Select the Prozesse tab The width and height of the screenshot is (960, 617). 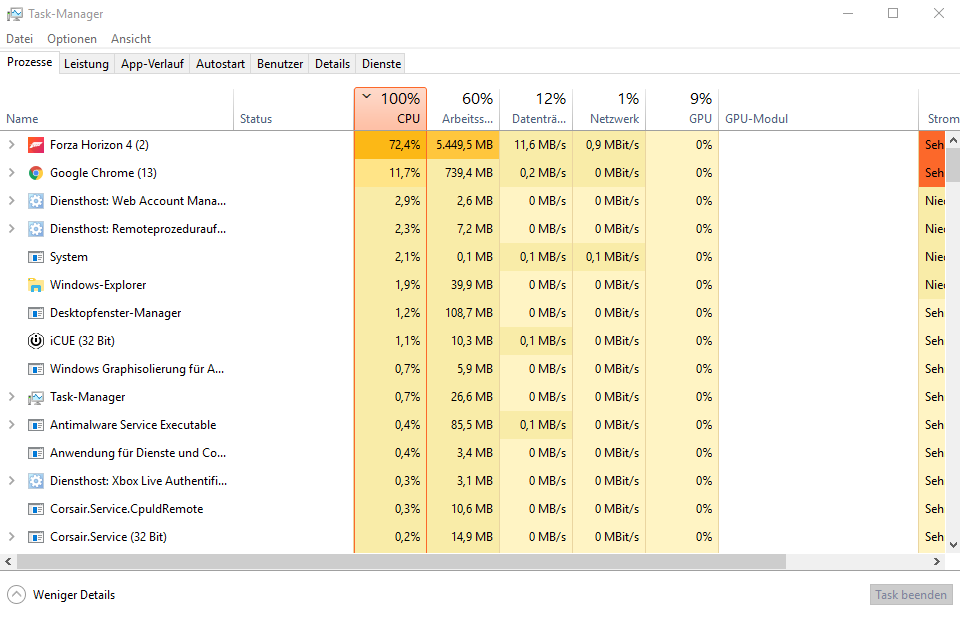[x=29, y=62]
